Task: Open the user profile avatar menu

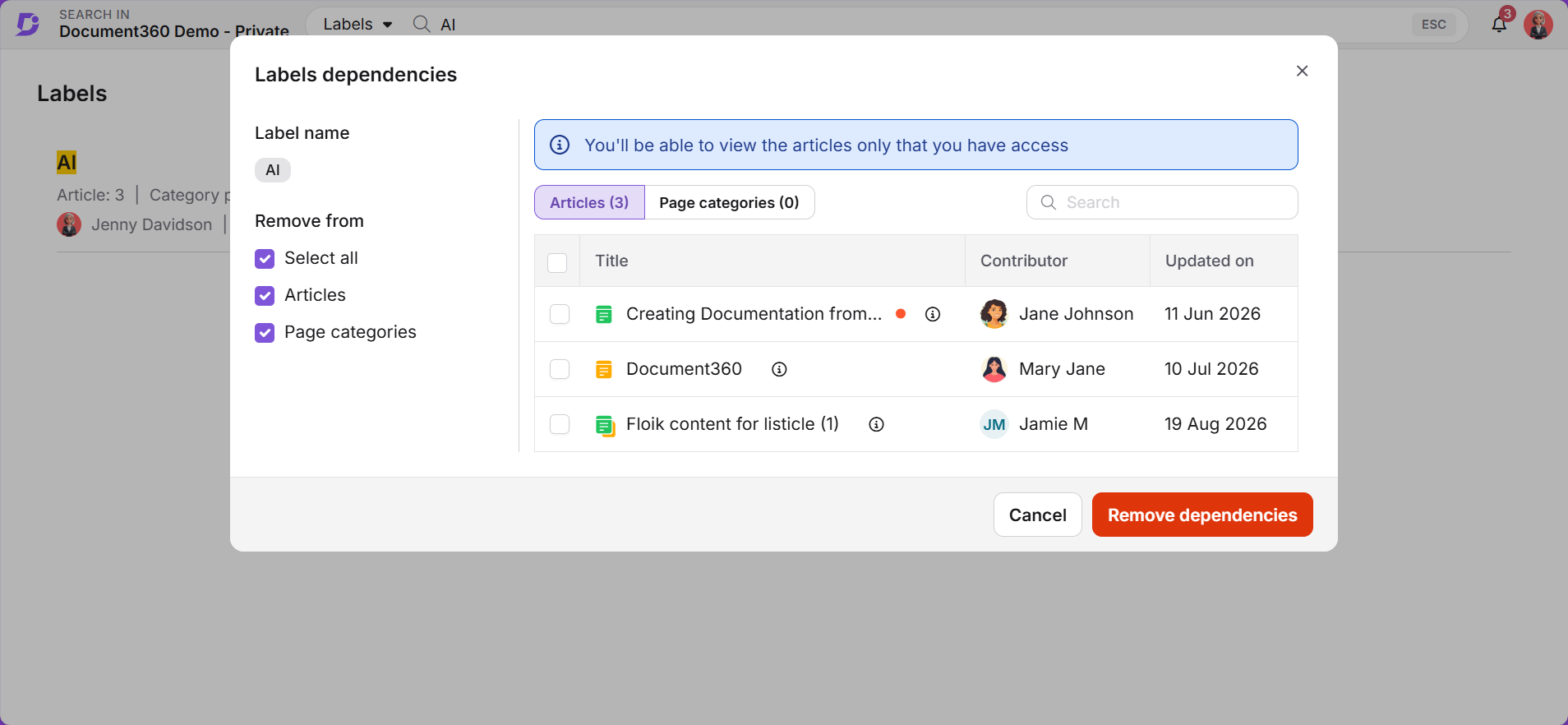Action: [x=1538, y=25]
